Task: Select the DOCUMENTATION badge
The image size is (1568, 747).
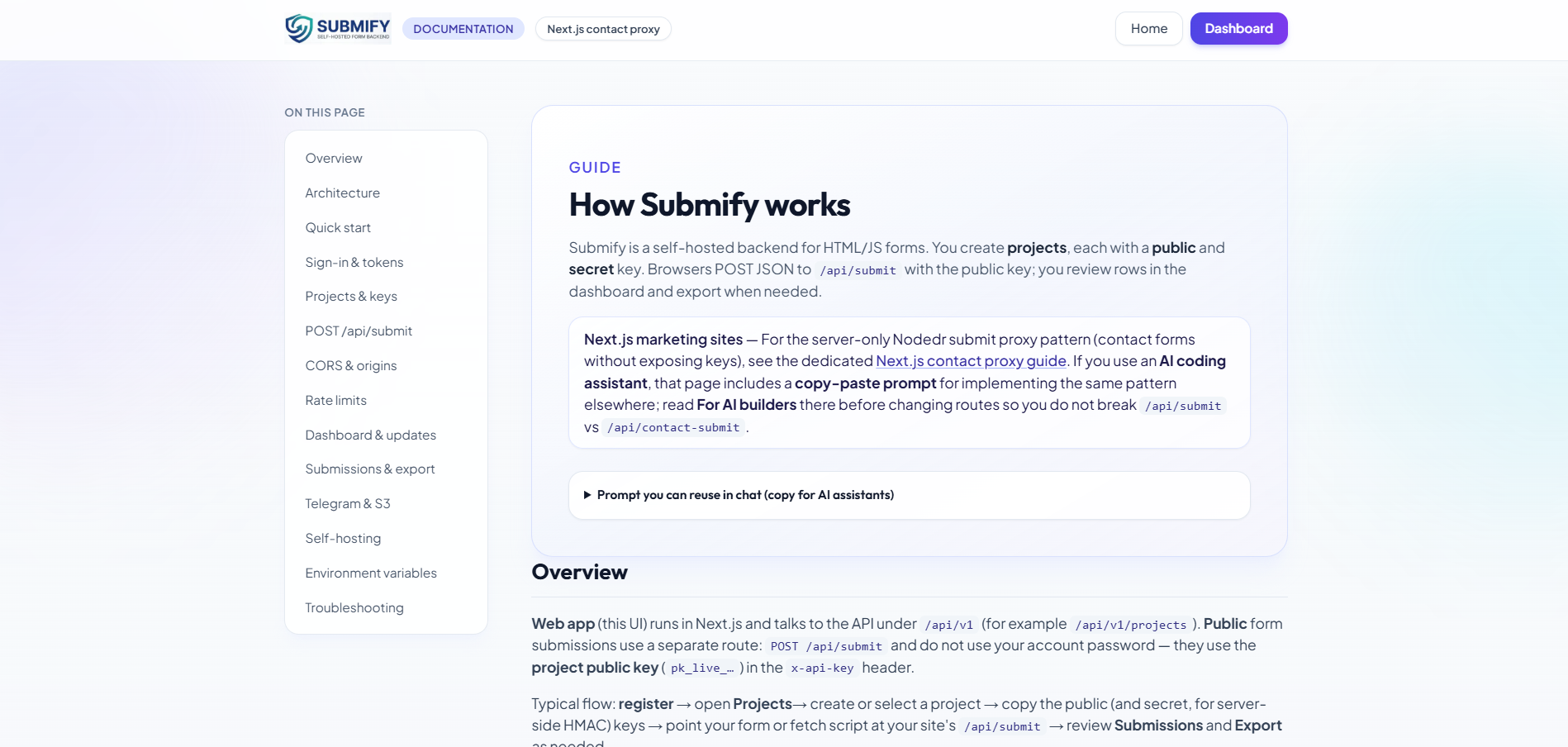Action: point(463,28)
